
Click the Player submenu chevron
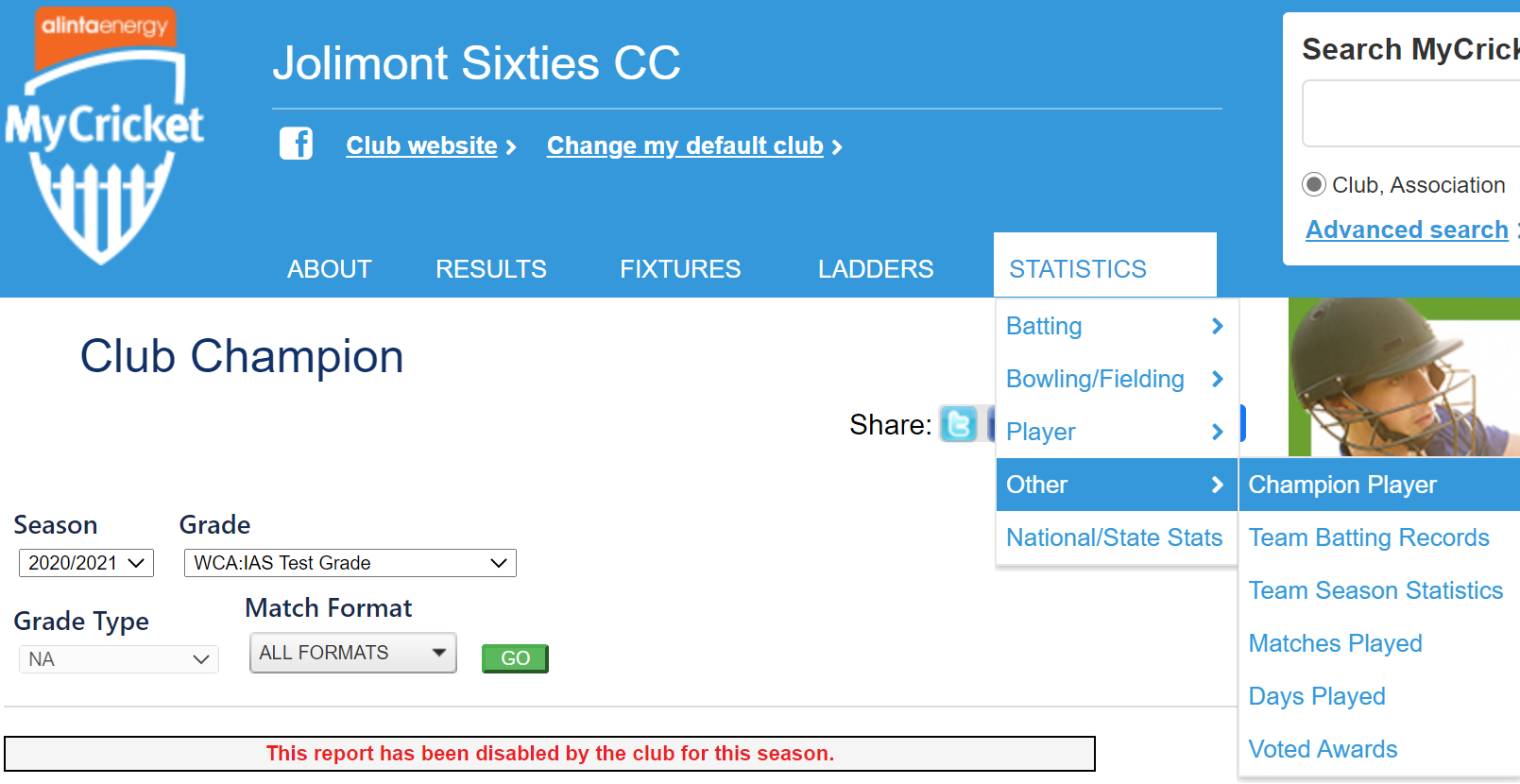pyautogui.click(x=1217, y=432)
